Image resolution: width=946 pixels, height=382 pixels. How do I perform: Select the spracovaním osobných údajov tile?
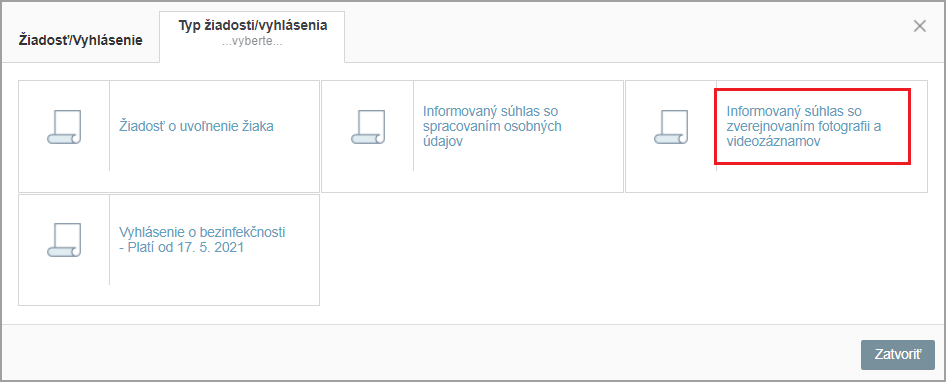472,136
